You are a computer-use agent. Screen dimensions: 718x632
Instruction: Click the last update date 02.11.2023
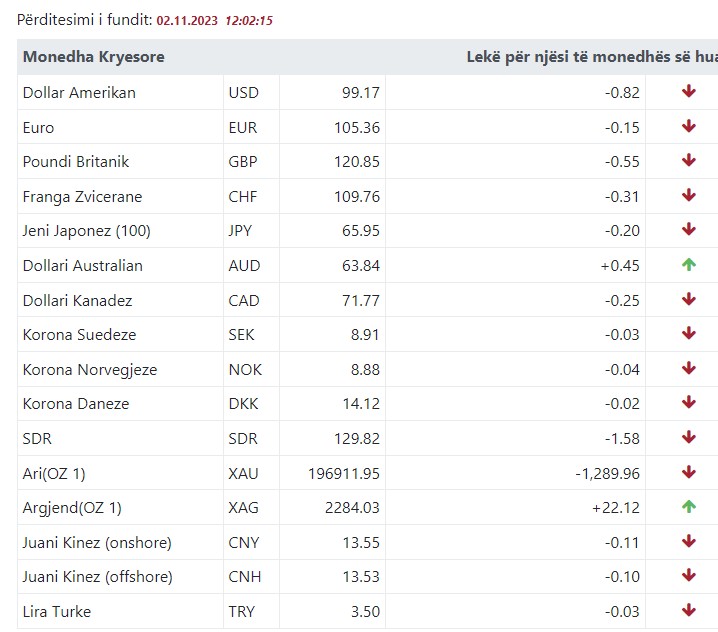pyautogui.click(x=187, y=20)
